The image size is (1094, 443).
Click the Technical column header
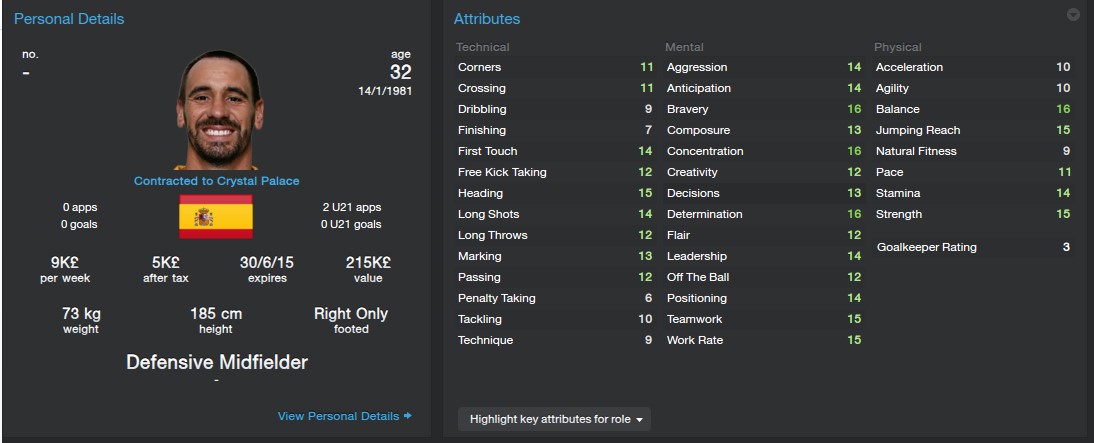pos(483,47)
